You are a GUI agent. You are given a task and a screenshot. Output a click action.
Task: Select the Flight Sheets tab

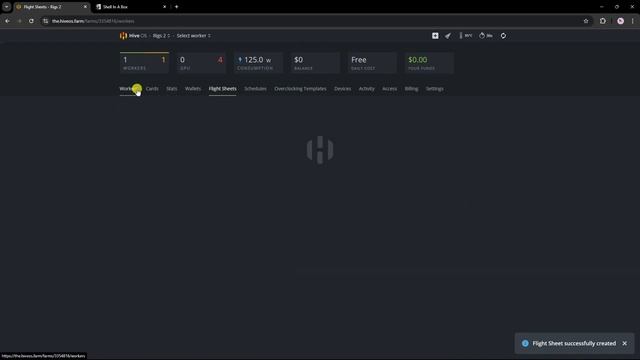point(222,89)
